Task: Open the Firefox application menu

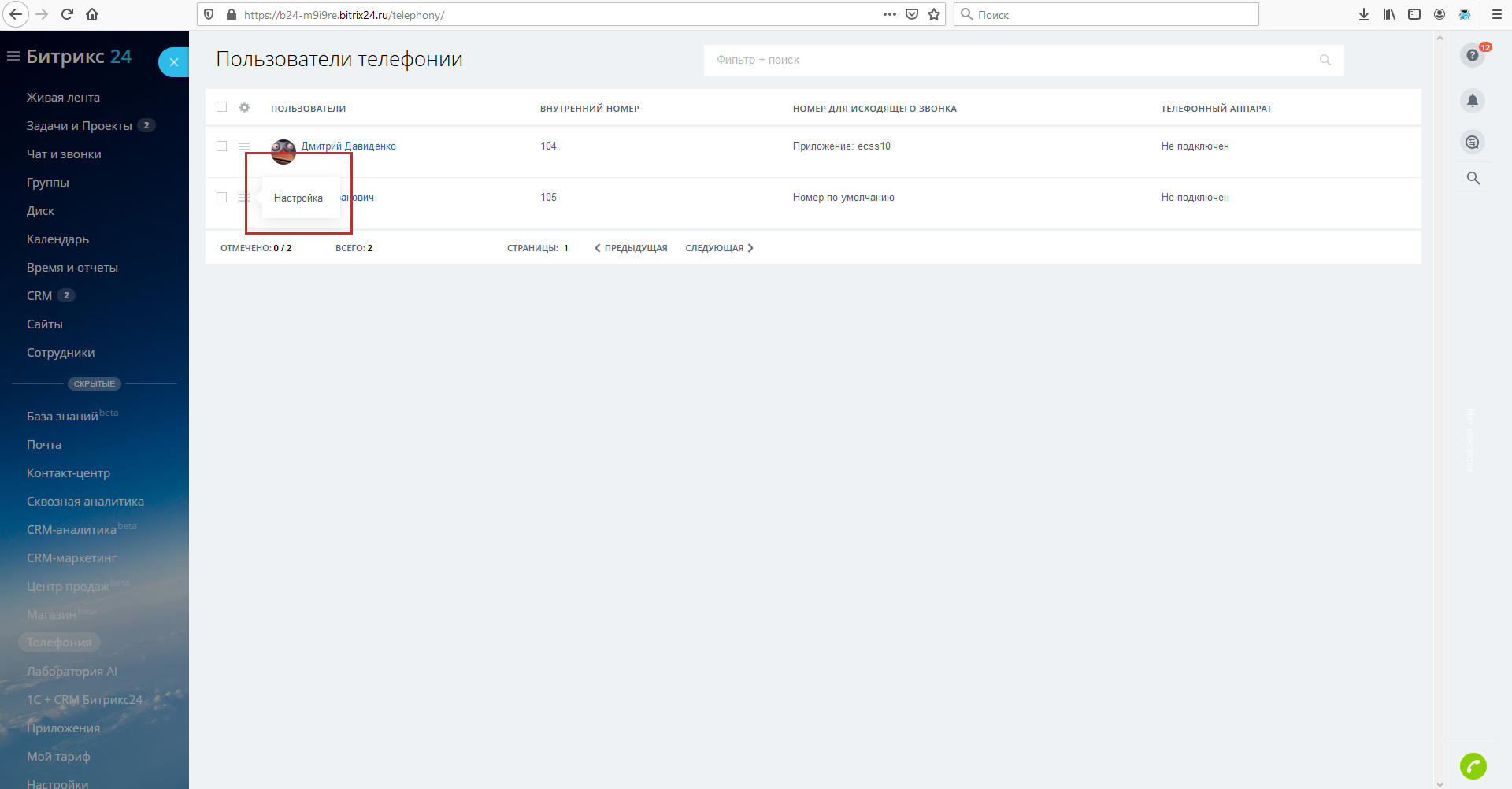Action: click(x=1497, y=14)
